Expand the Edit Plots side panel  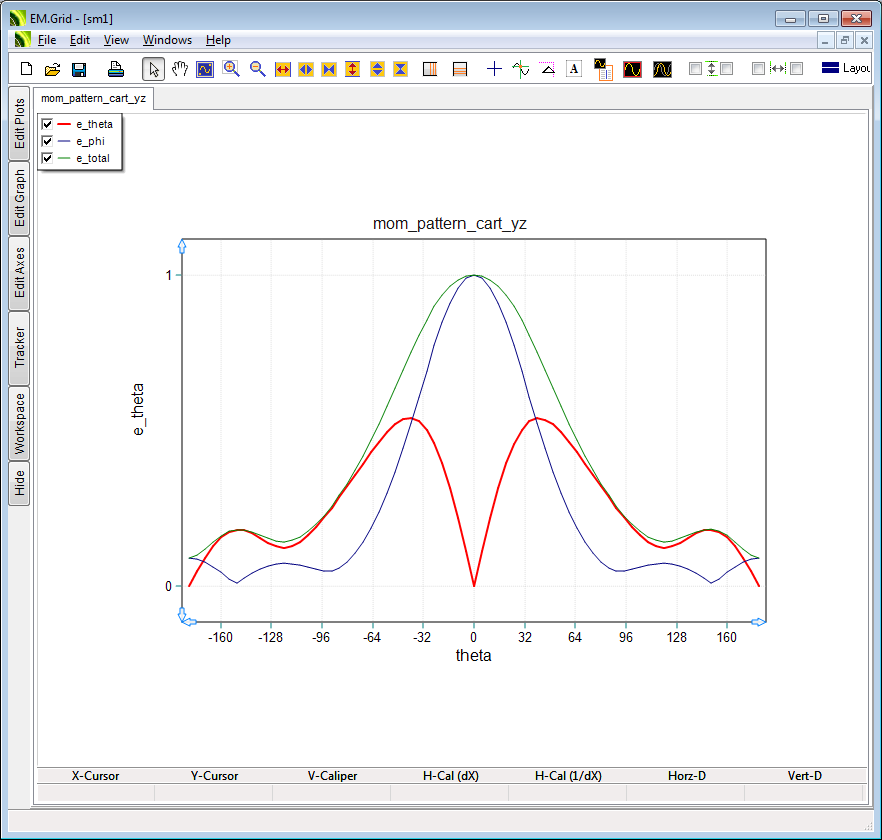(19, 124)
